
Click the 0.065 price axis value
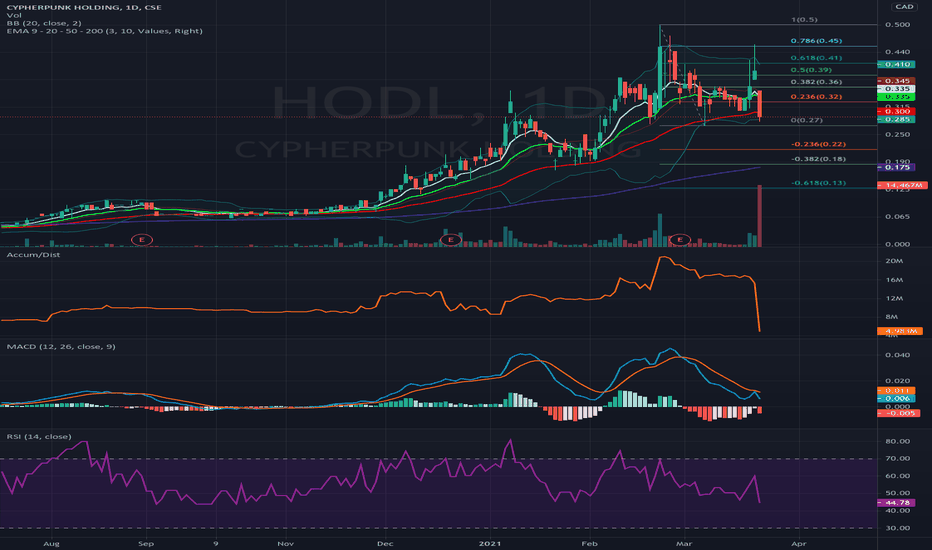coord(897,217)
